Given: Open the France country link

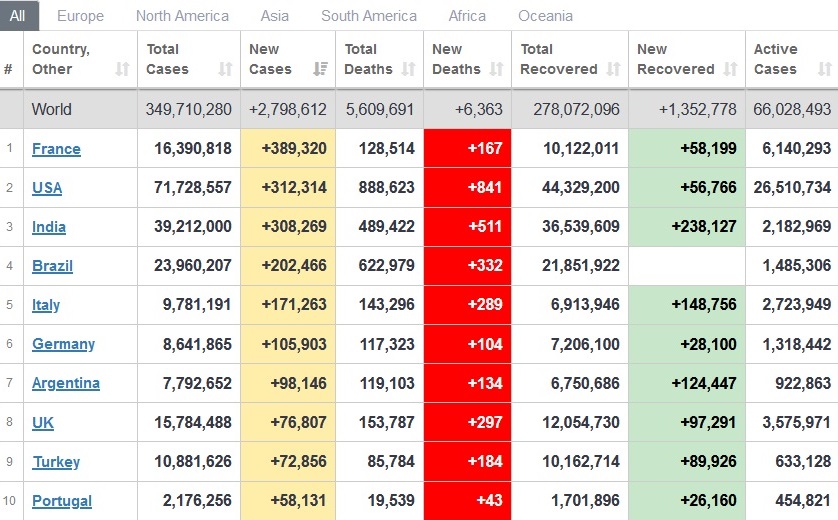Looking at the screenshot, I should 56,149.
